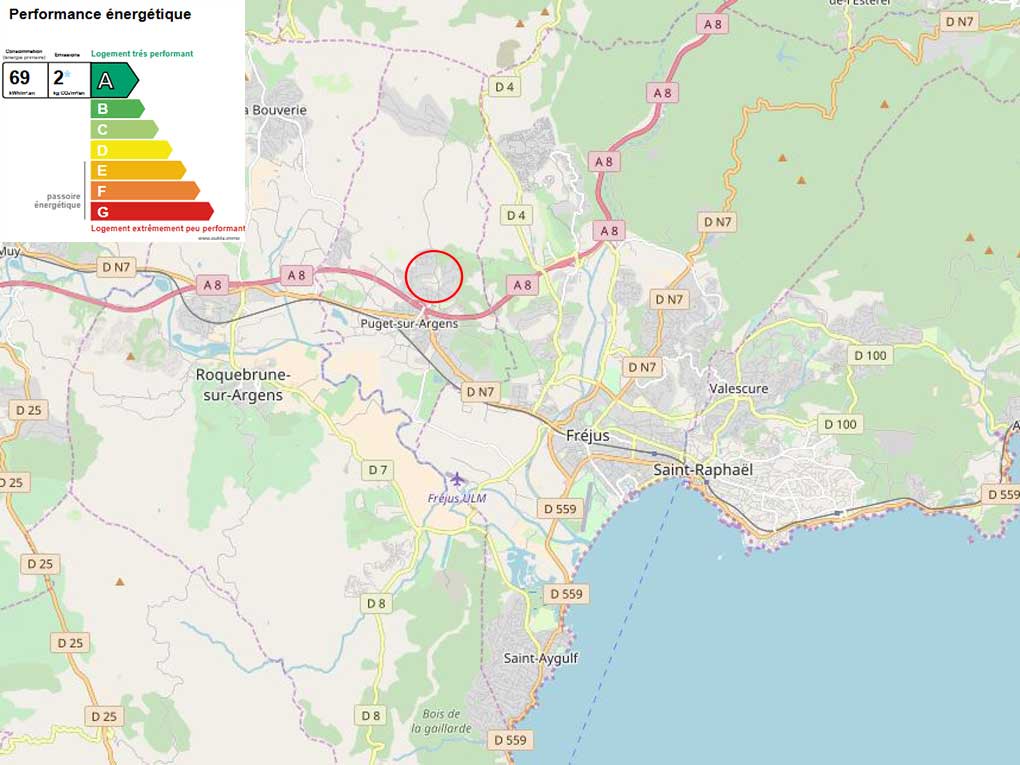Click the B energy class bar

[116, 108]
